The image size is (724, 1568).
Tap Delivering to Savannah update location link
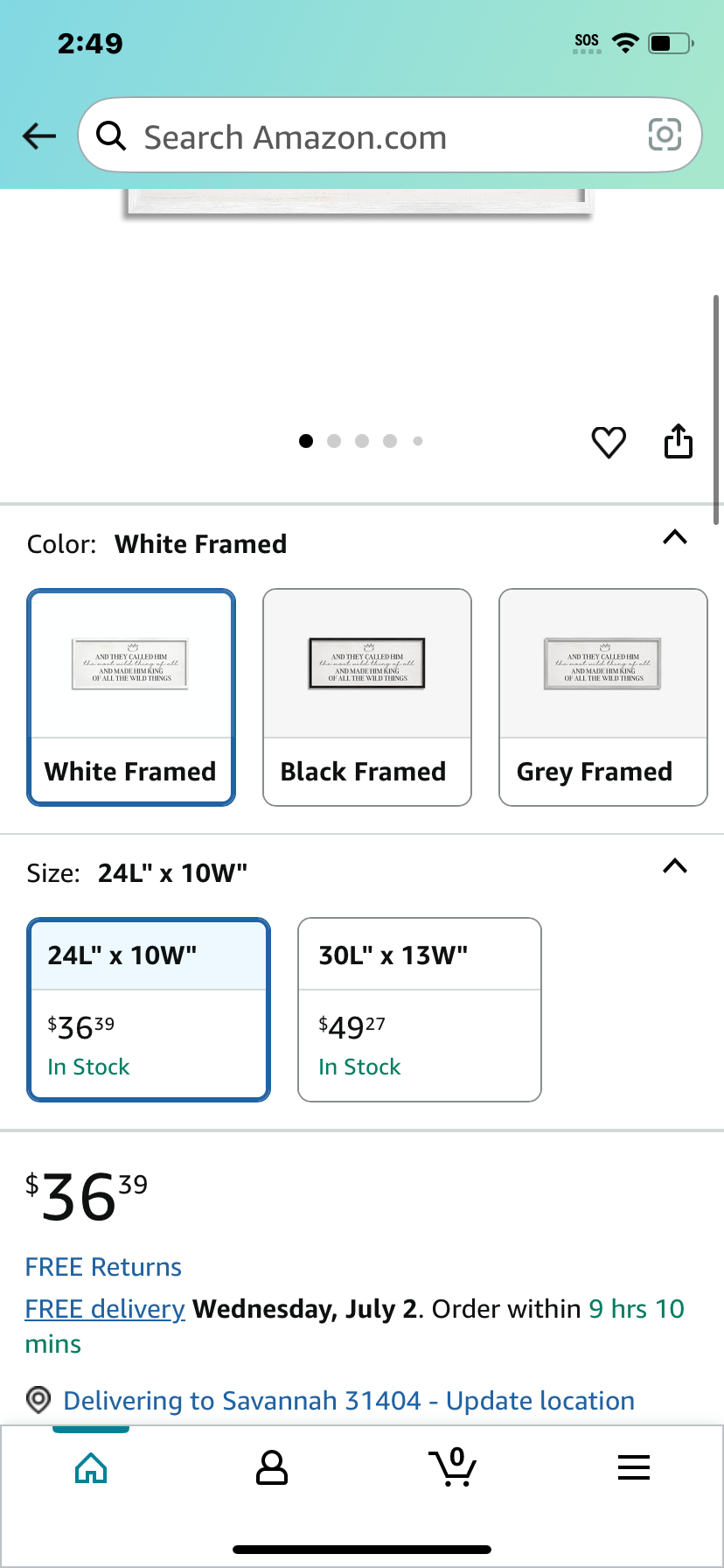[x=349, y=1401]
